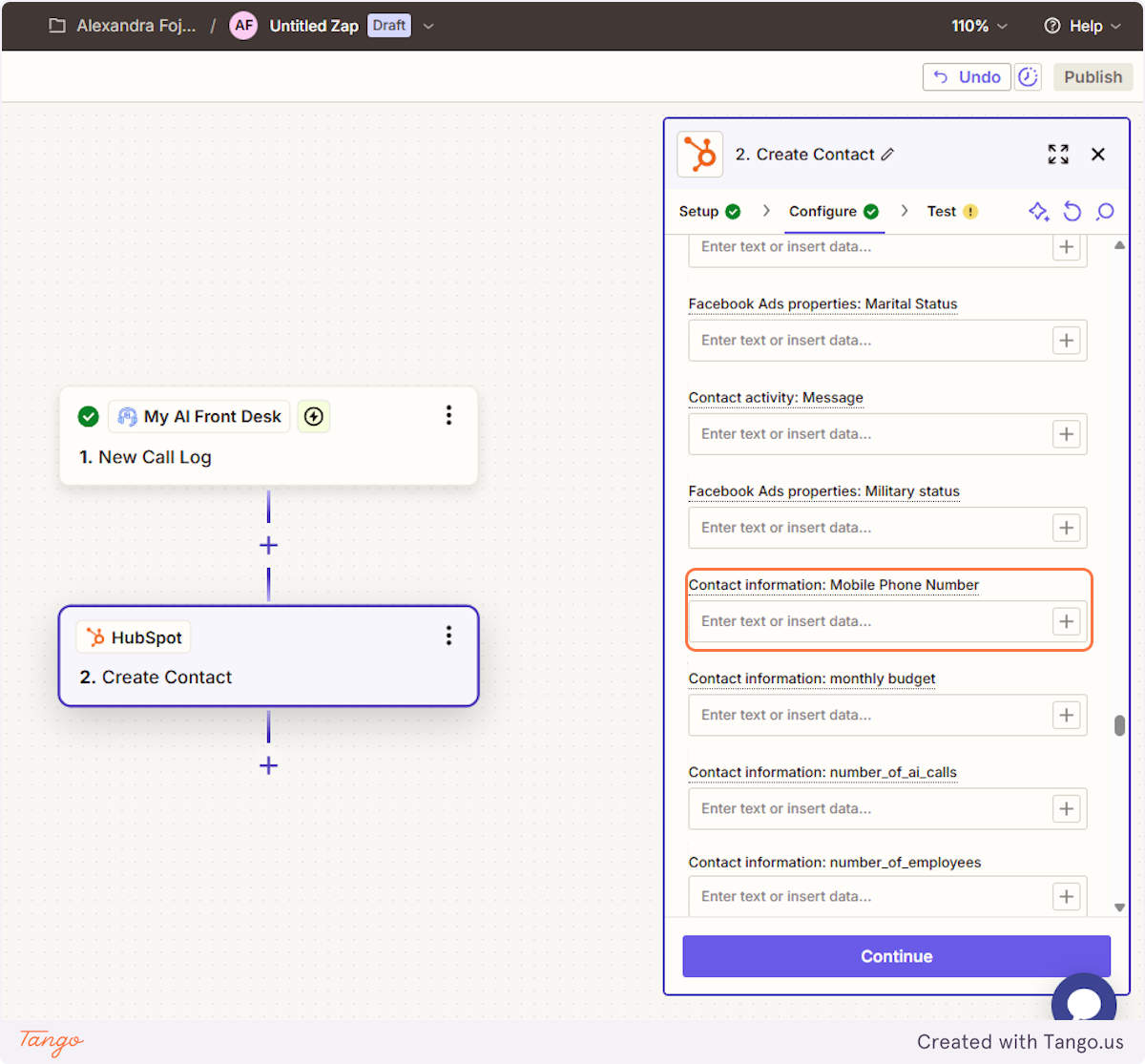Open field search with the magnifier icon
The width and height of the screenshot is (1145, 1064).
coord(1105,212)
